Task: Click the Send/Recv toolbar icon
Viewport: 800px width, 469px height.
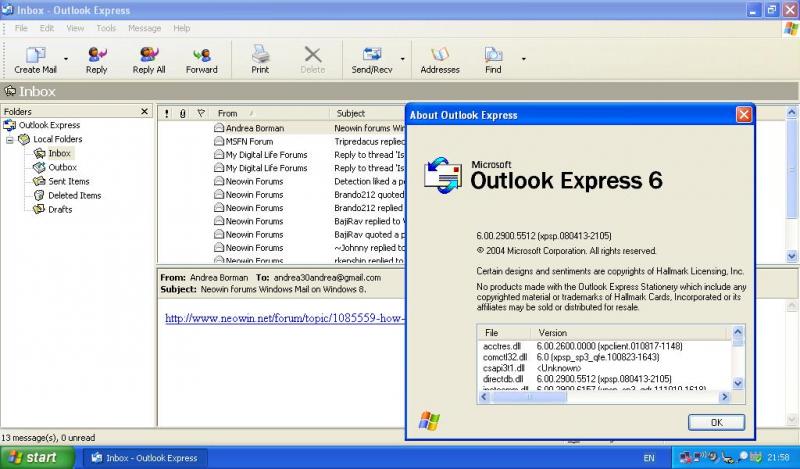Action: click(372, 60)
